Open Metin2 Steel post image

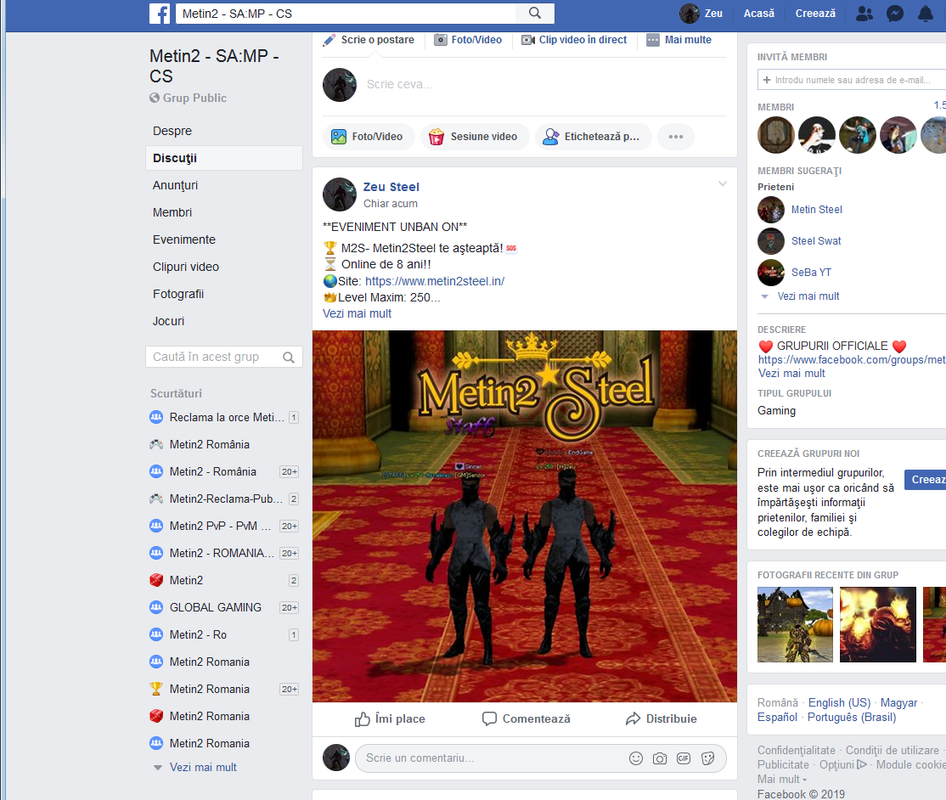click(x=524, y=516)
